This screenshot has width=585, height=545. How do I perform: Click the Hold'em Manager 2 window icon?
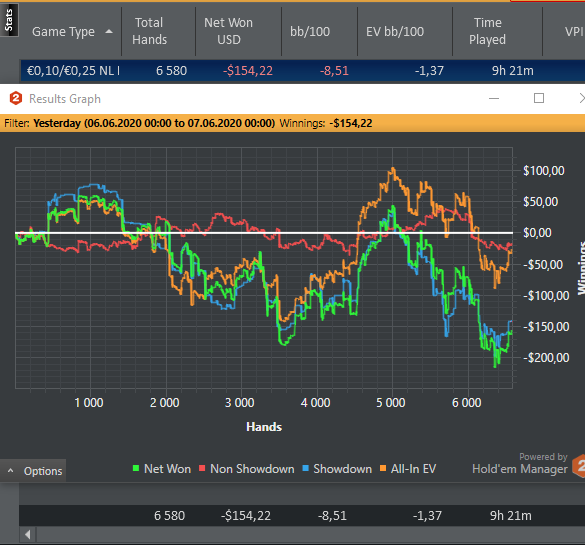point(16,98)
